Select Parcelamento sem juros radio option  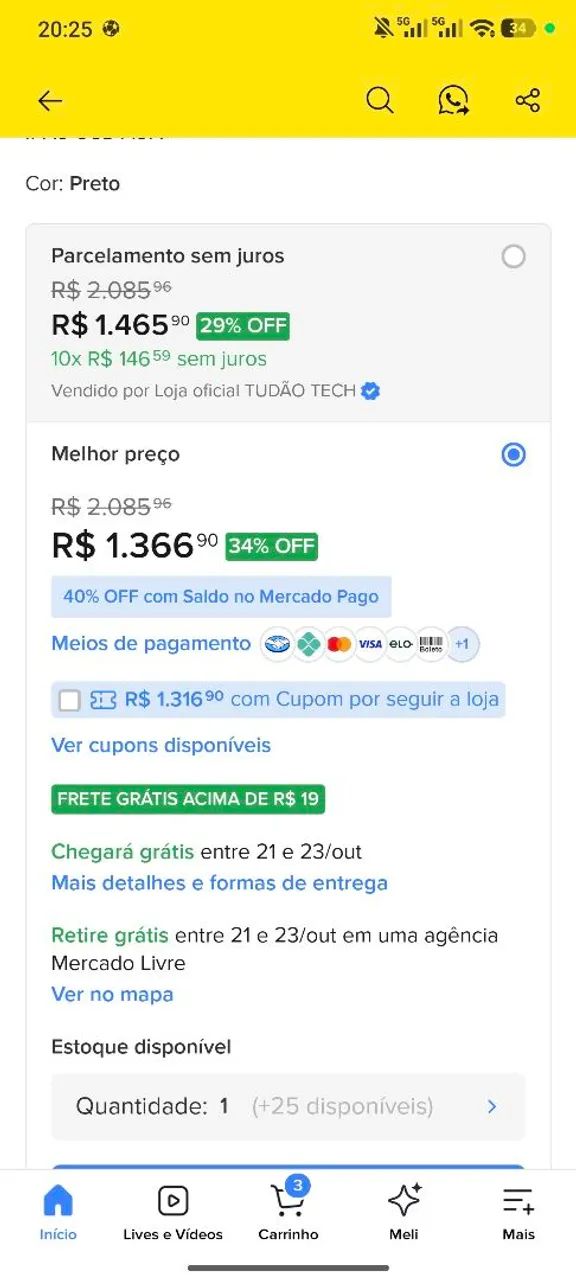513,257
